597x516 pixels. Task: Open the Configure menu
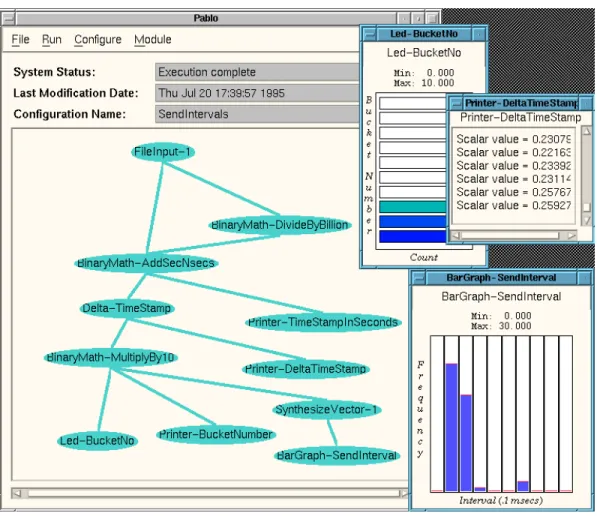click(x=98, y=39)
